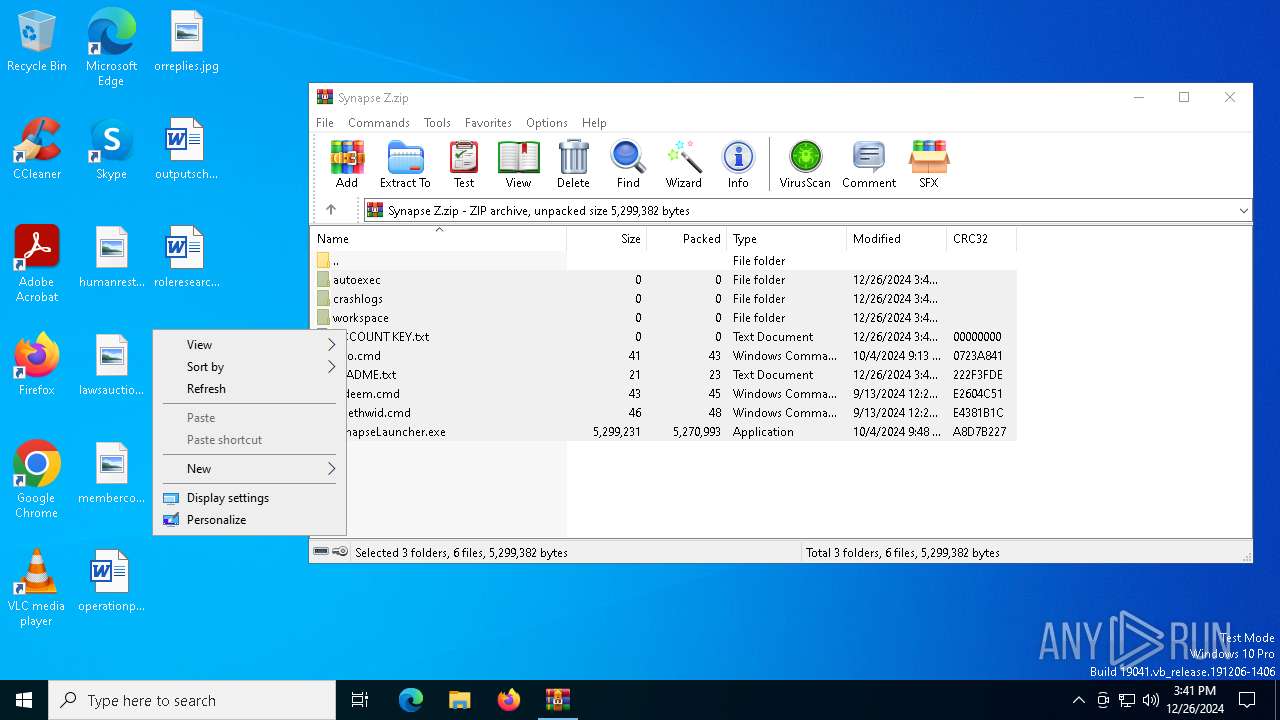Click the clock showing 3:41 PM
The height and width of the screenshot is (720, 1280).
point(1194,700)
